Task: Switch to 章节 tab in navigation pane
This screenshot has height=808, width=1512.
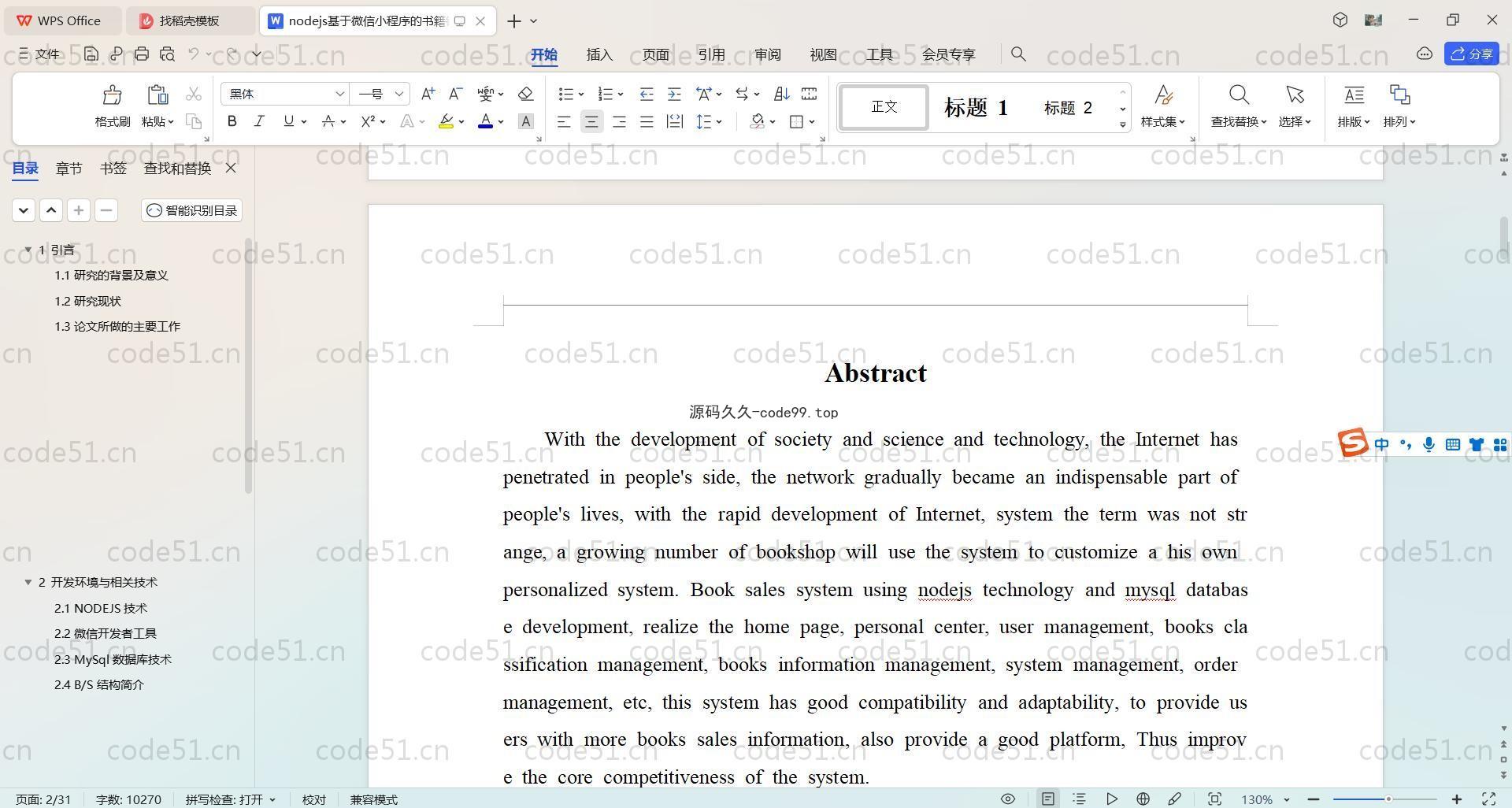Action: 69,168
